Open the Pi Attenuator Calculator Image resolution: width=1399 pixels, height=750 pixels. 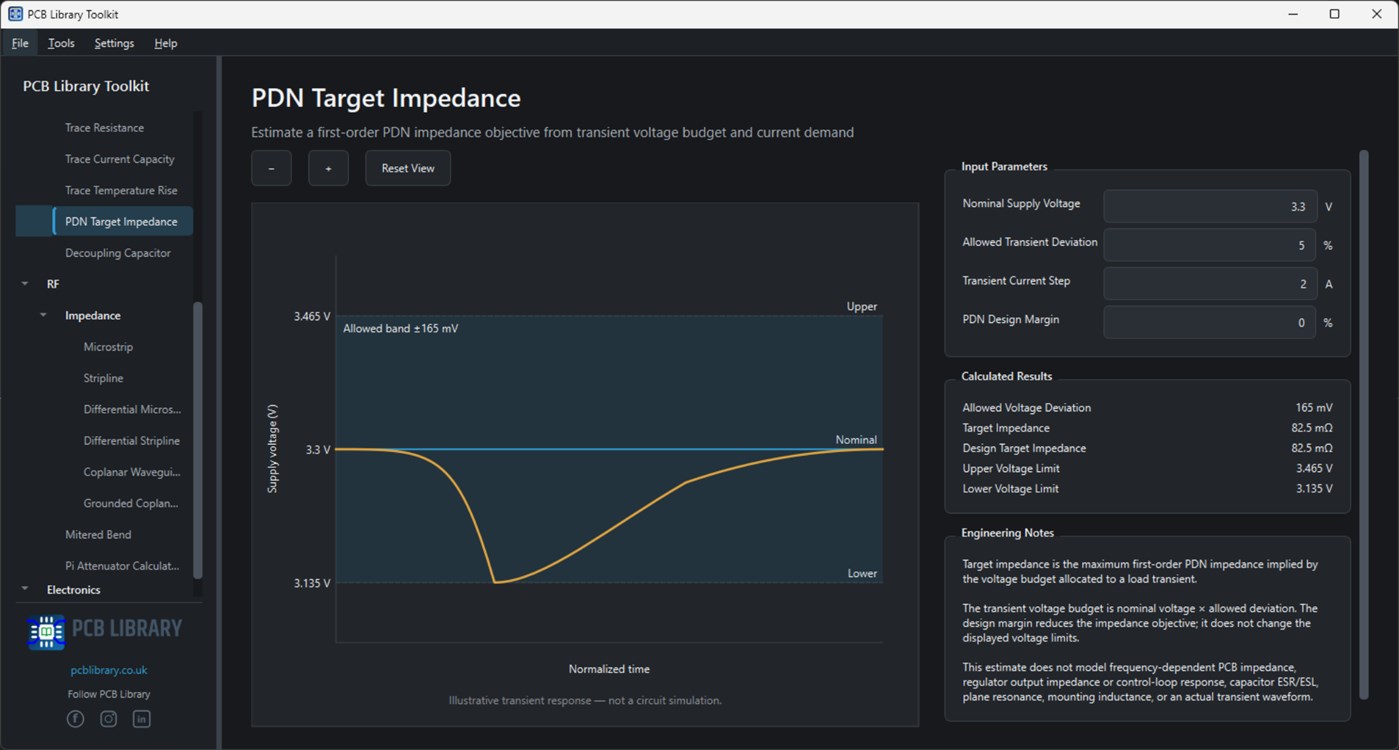click(x=122, y=566)
